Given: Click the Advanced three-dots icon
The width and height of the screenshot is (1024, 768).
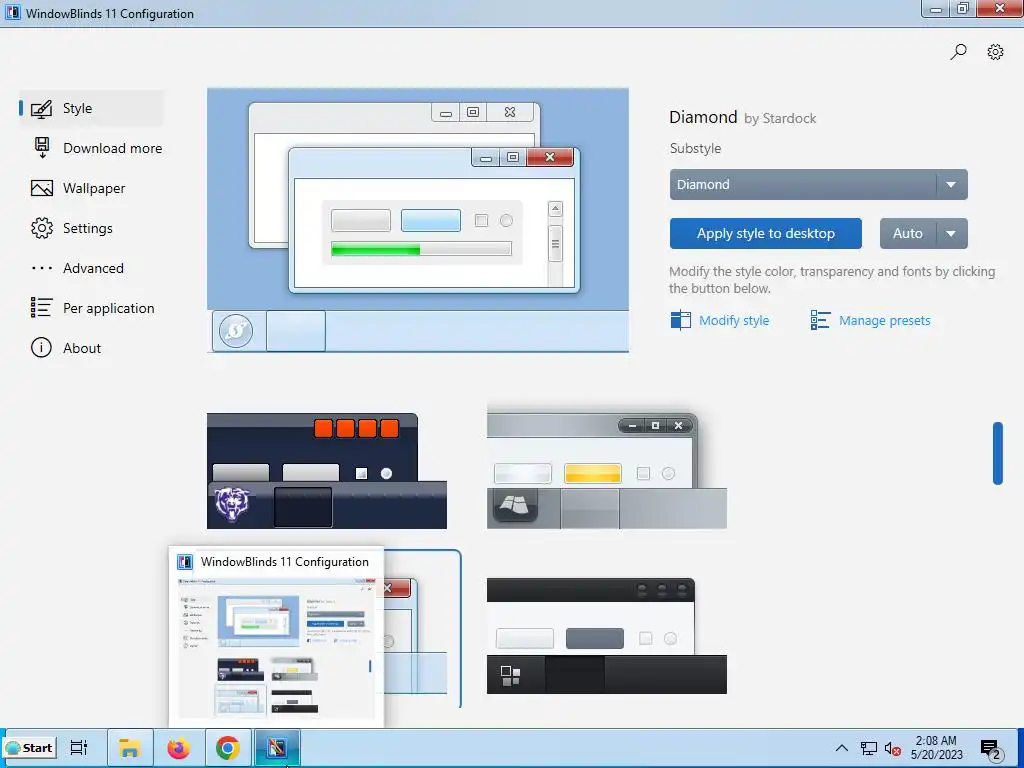Looking at the screenshot, I should [x=42, y=268].
